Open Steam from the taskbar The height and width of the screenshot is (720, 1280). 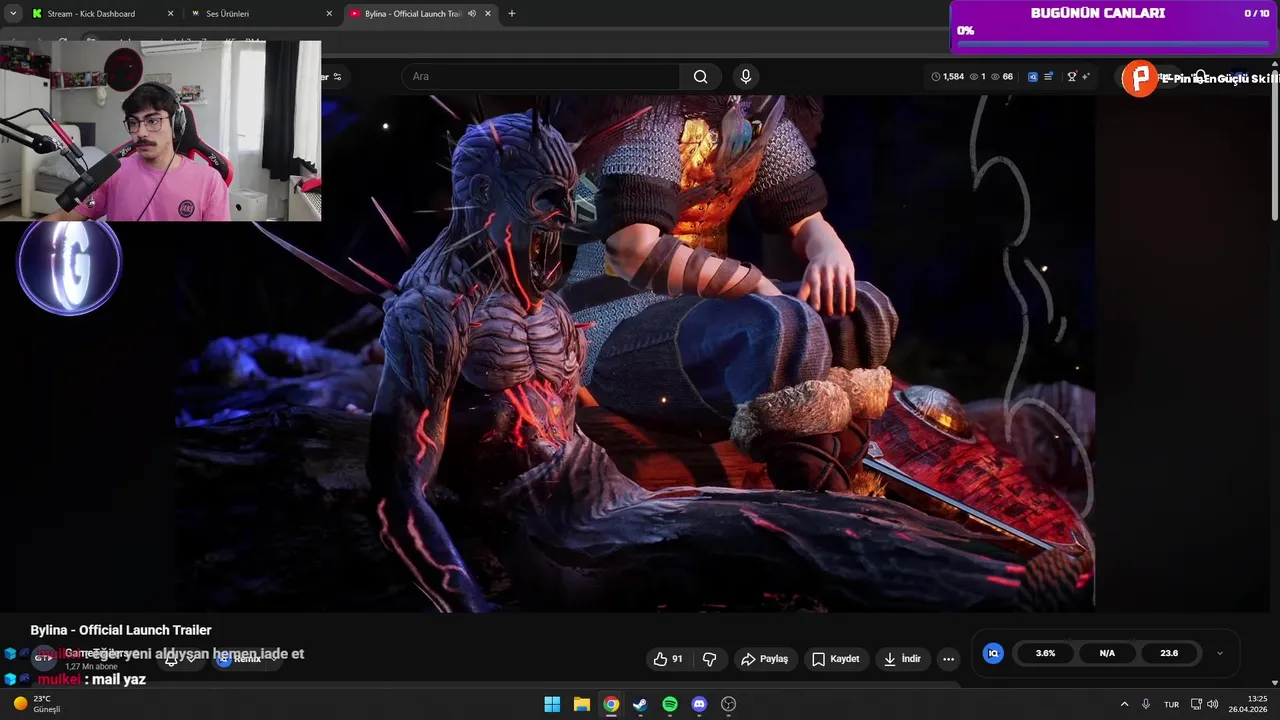point(640,704)
